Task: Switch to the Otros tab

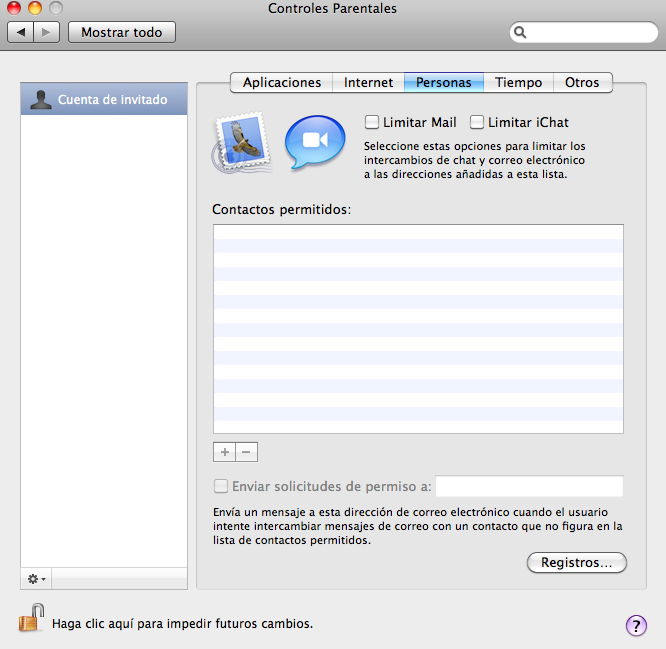Action: click(x=582, y=83)
